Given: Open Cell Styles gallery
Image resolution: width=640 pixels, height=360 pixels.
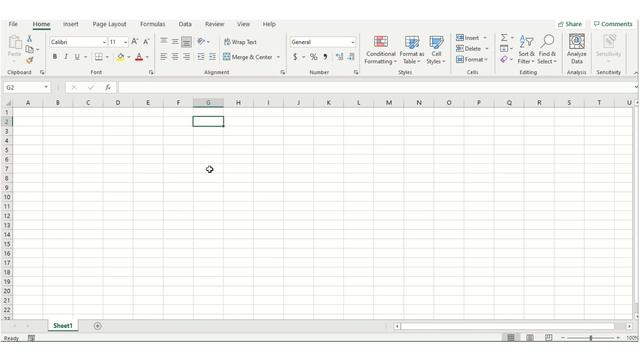Looking at the screenshot, I should coord(436,50).
